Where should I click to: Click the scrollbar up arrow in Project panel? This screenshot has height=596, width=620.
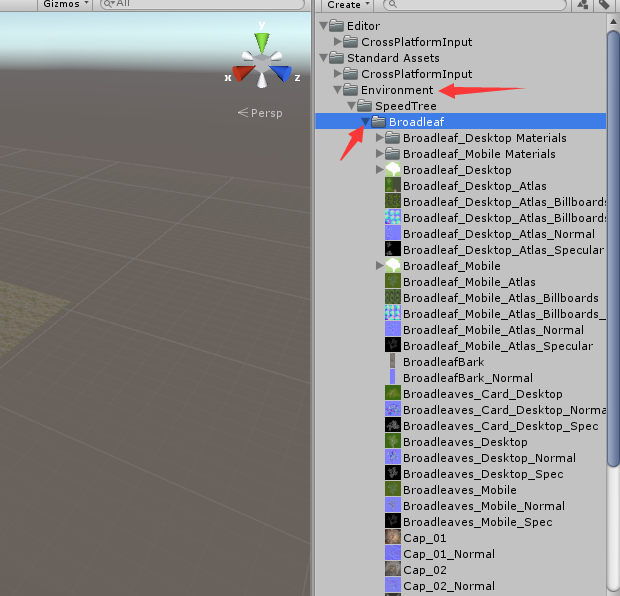614,21
